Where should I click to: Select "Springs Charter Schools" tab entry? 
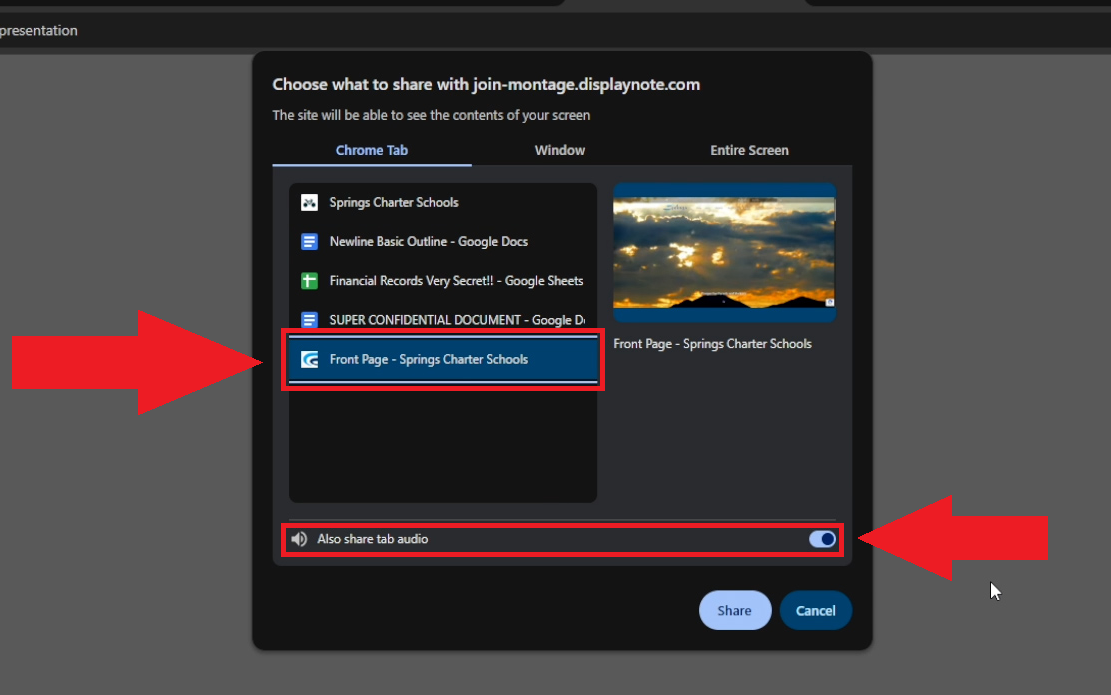[x=394, y=202]
